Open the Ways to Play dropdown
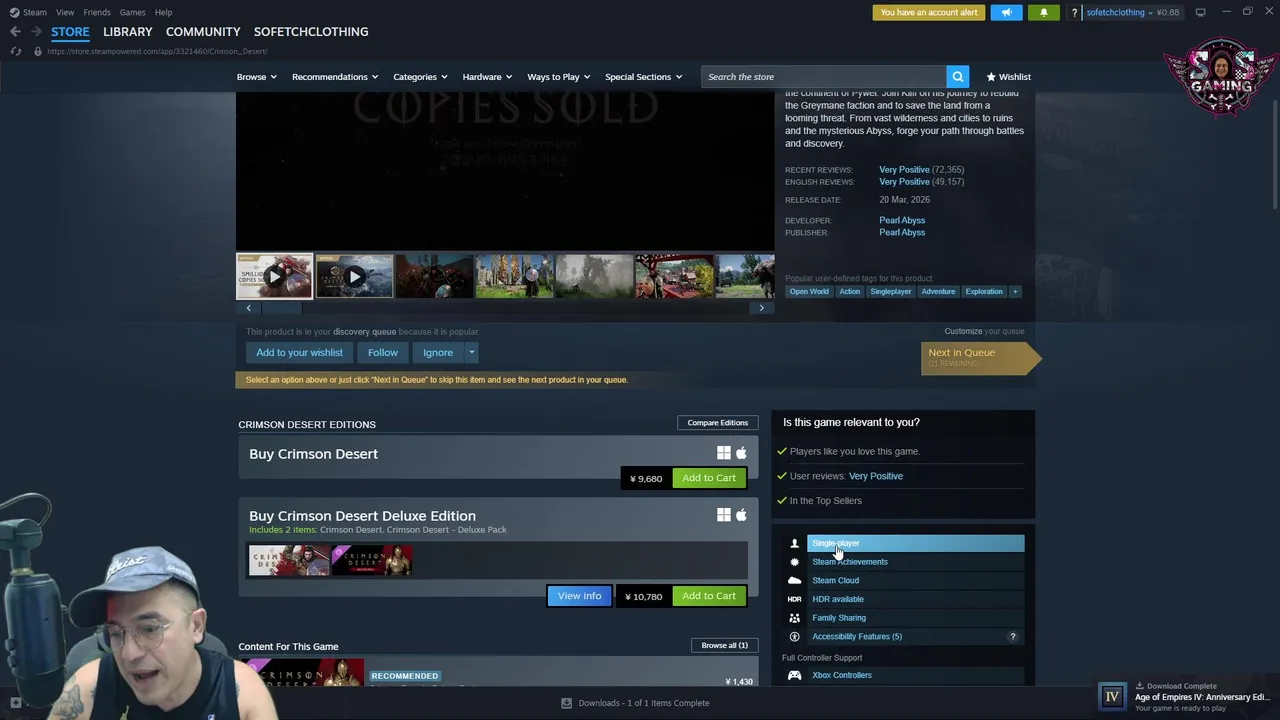The image size is (1280, 720). tap(558, 77)
